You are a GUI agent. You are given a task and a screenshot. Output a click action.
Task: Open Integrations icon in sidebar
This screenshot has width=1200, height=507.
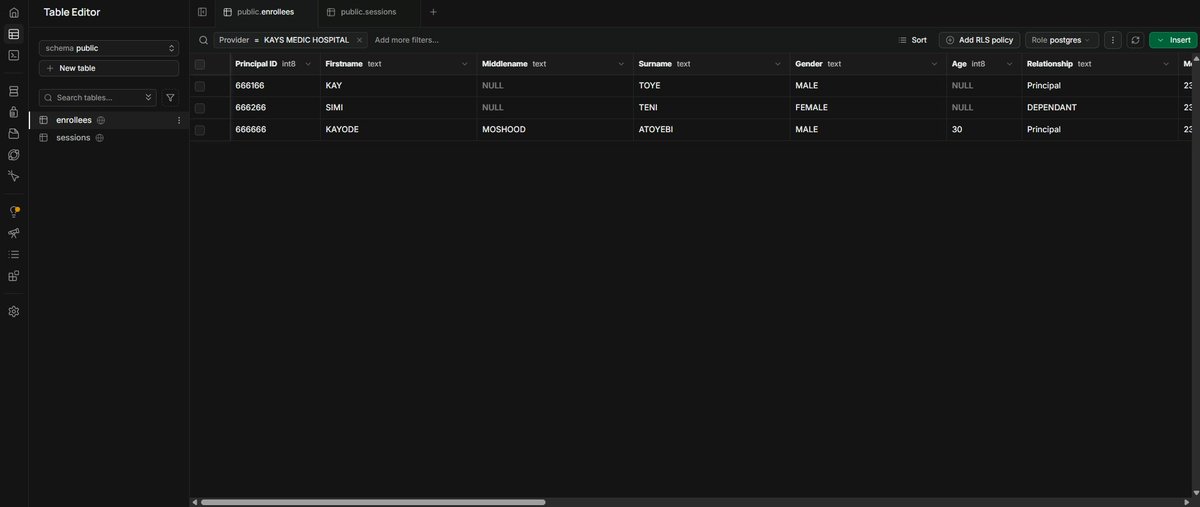14,276
